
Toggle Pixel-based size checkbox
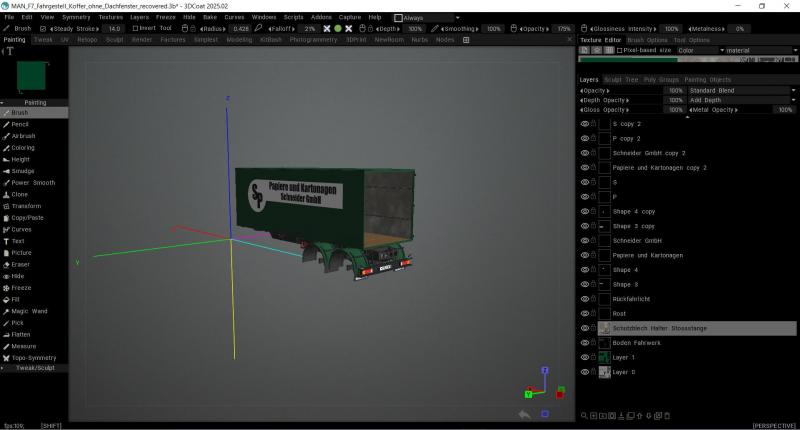619,49
